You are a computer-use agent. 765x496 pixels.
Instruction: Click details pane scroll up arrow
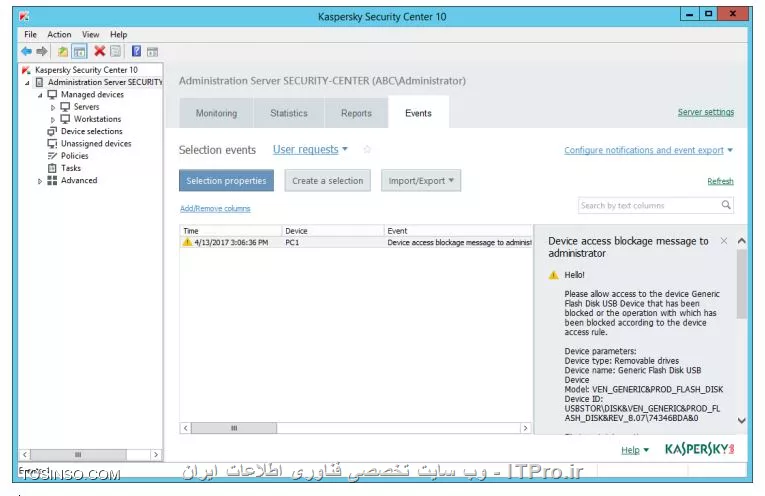(x=742, y=241)
